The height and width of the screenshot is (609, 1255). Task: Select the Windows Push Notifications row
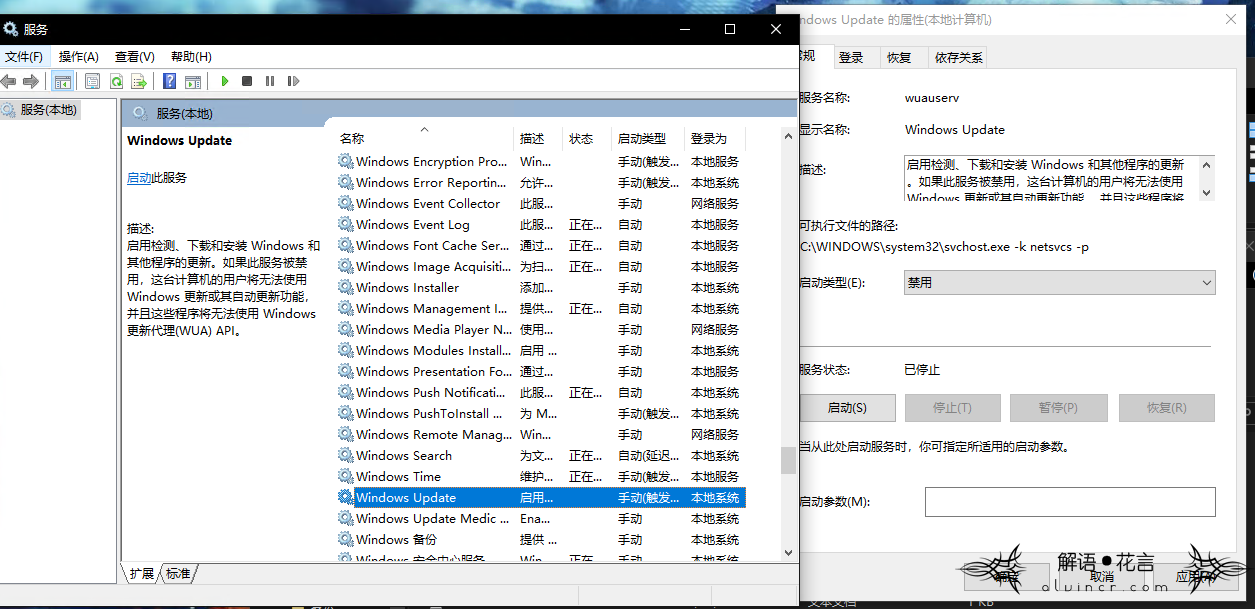pos(541,392)
